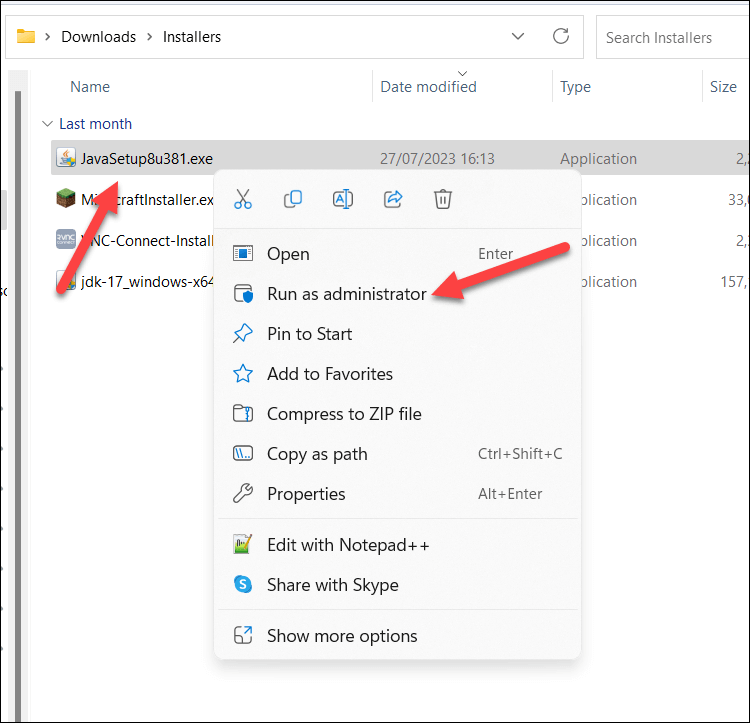Click the Copy icon in context menu
The image size is (750, 723).
[293, 199]
